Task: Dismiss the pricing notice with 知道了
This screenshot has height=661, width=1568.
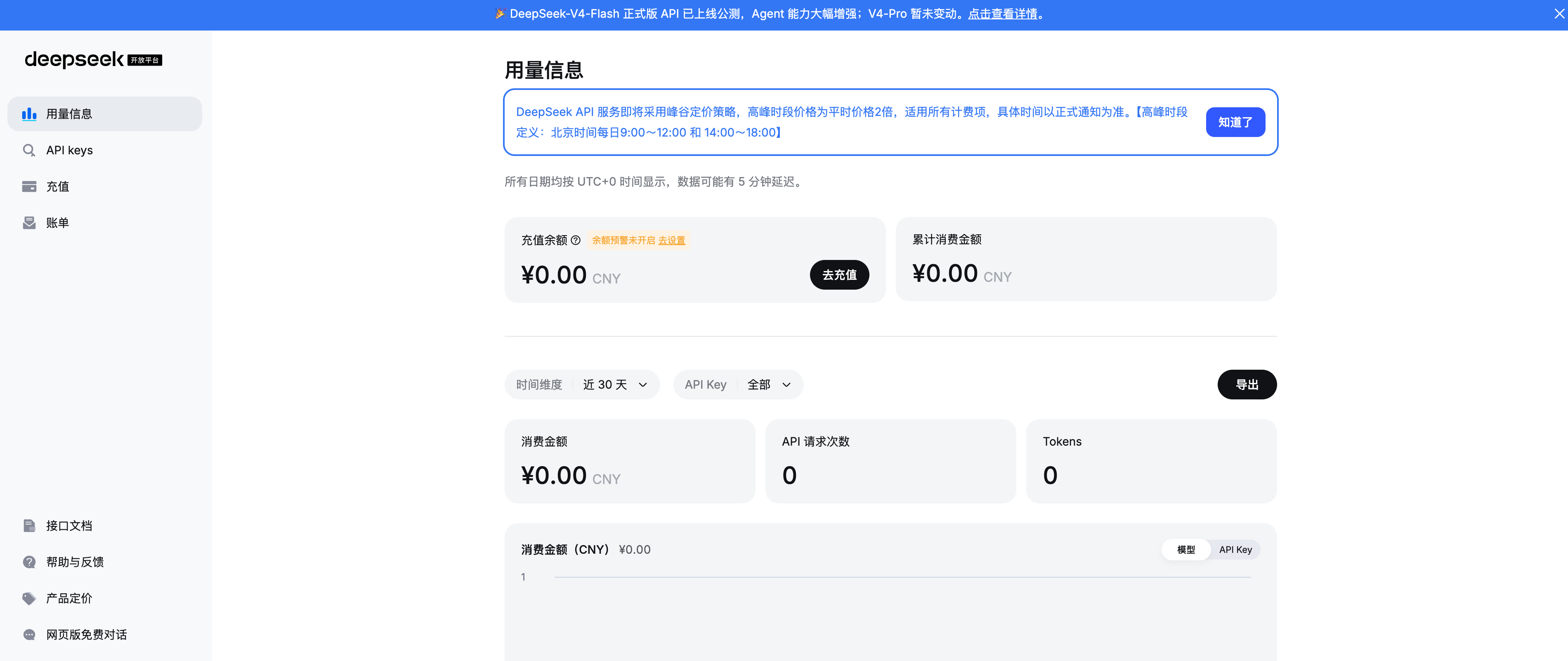Action: [1235, 123]
